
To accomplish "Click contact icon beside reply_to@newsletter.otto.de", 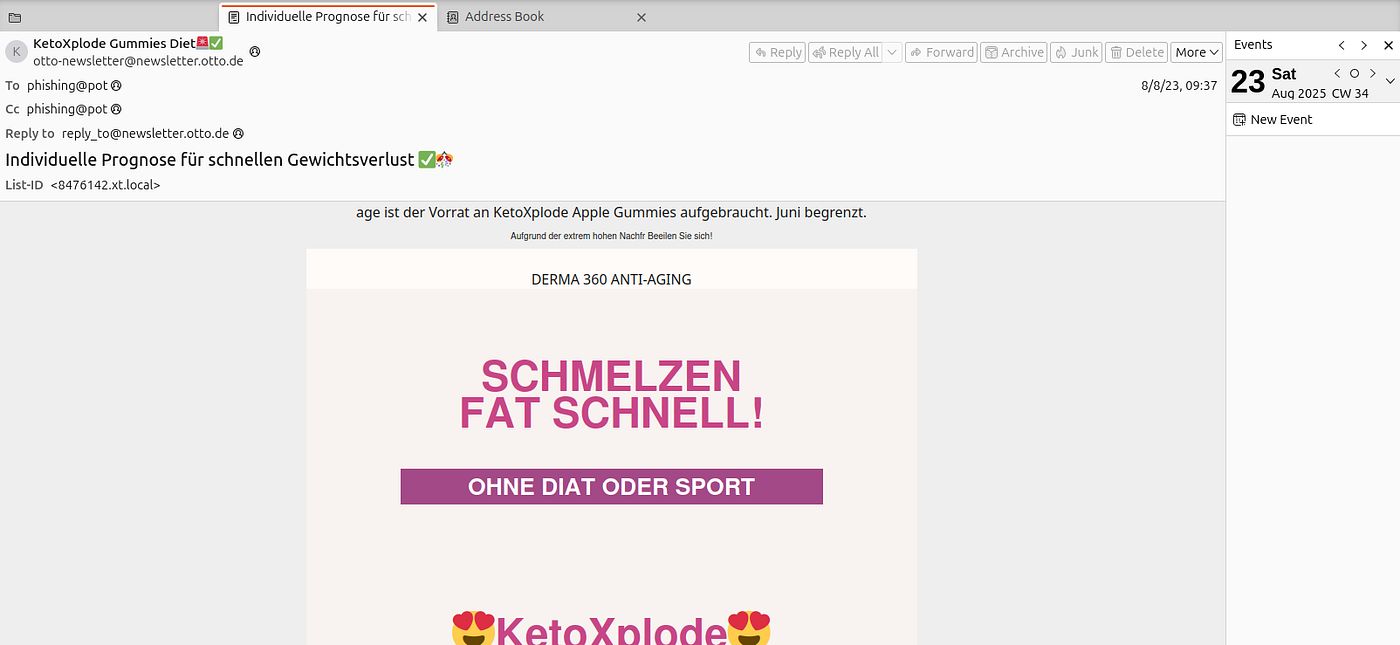I will [238, 133].
